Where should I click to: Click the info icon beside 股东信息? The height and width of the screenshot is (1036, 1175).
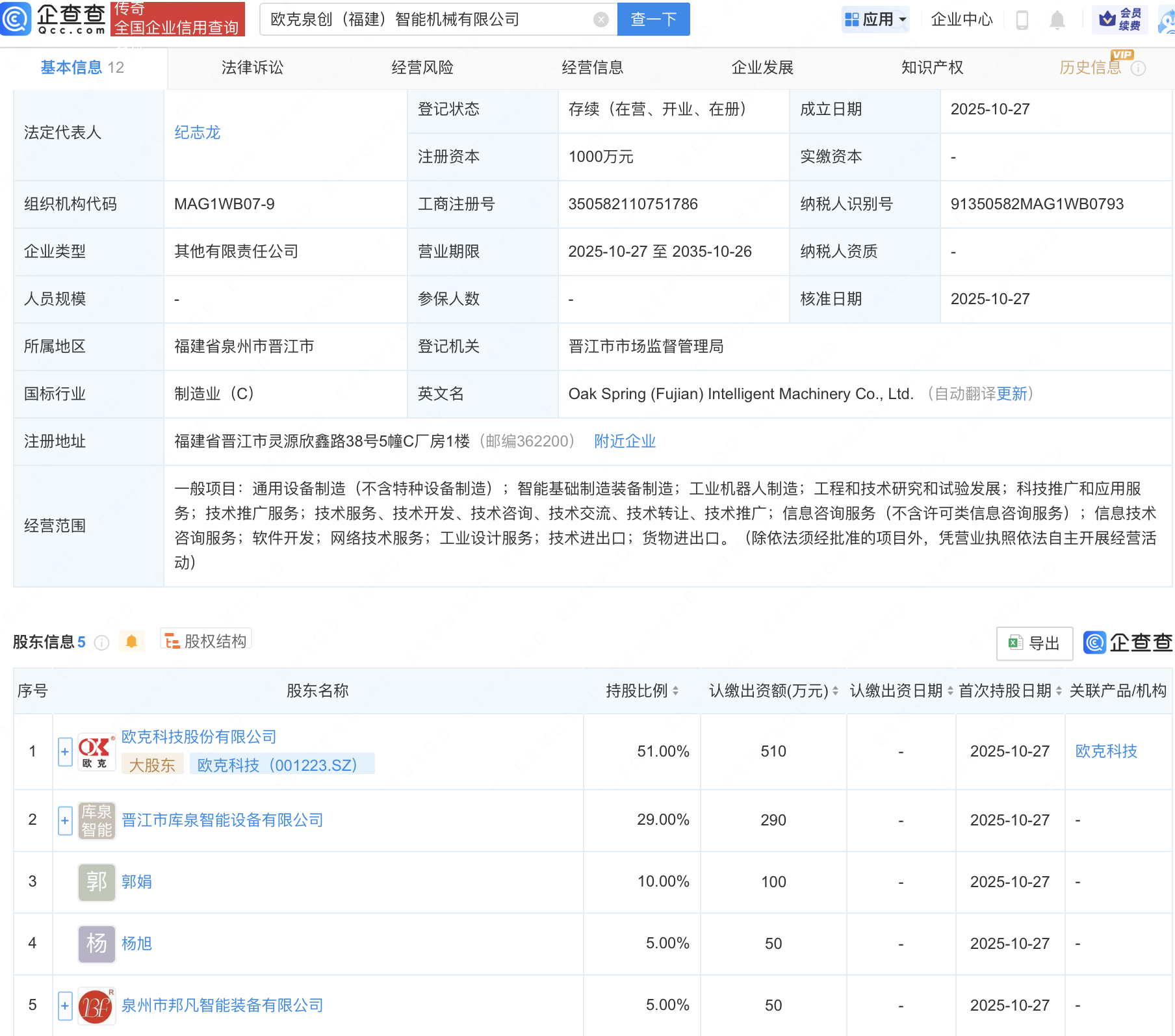coord(101,643)
